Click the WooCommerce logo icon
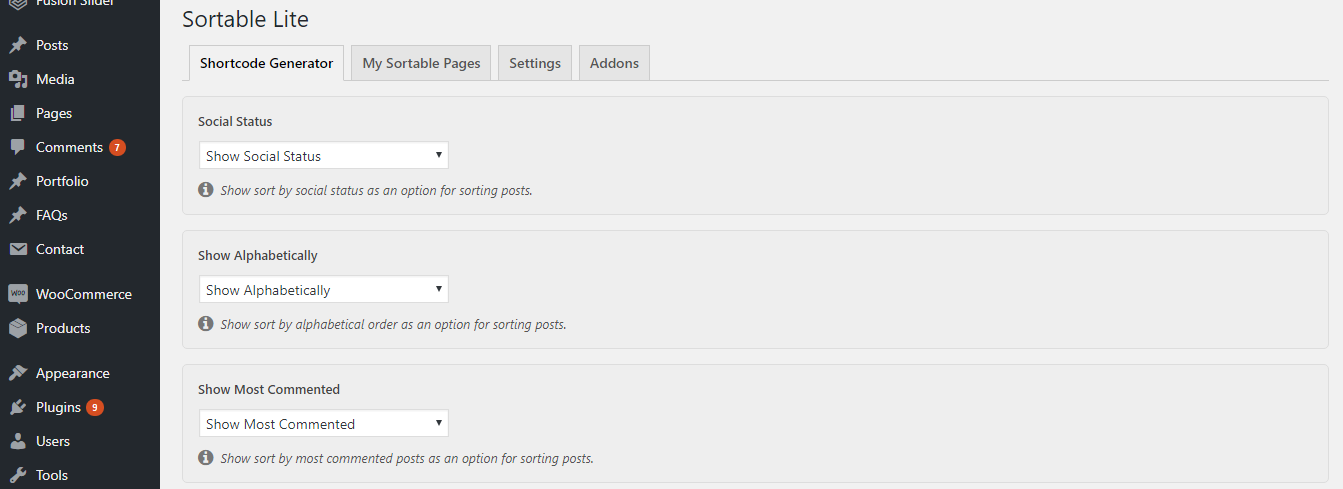Viewport: 1343px width, 489px height. tap(18, 294)
